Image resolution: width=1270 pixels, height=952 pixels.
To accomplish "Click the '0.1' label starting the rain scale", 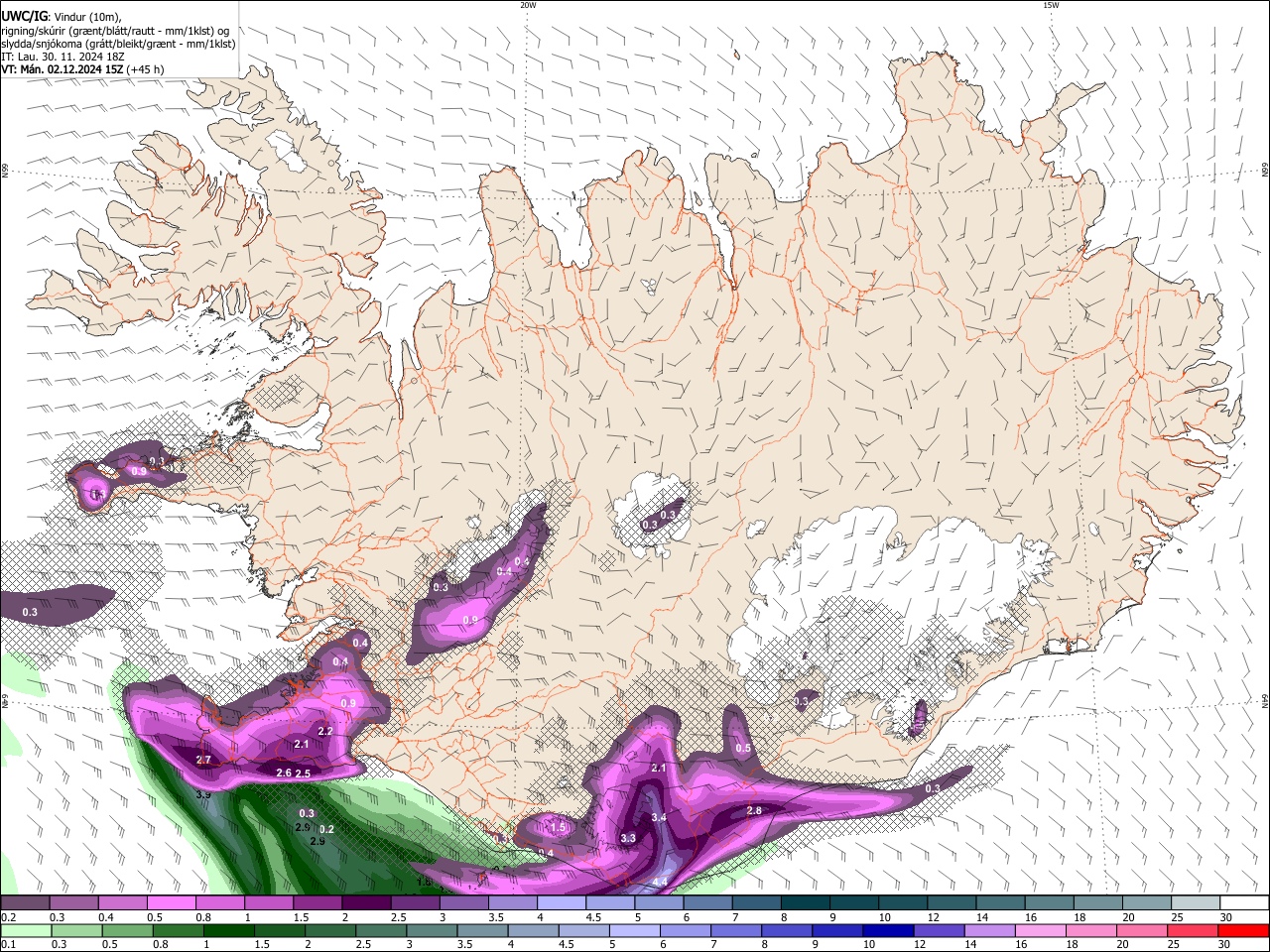I will click(x=9, y=945).
